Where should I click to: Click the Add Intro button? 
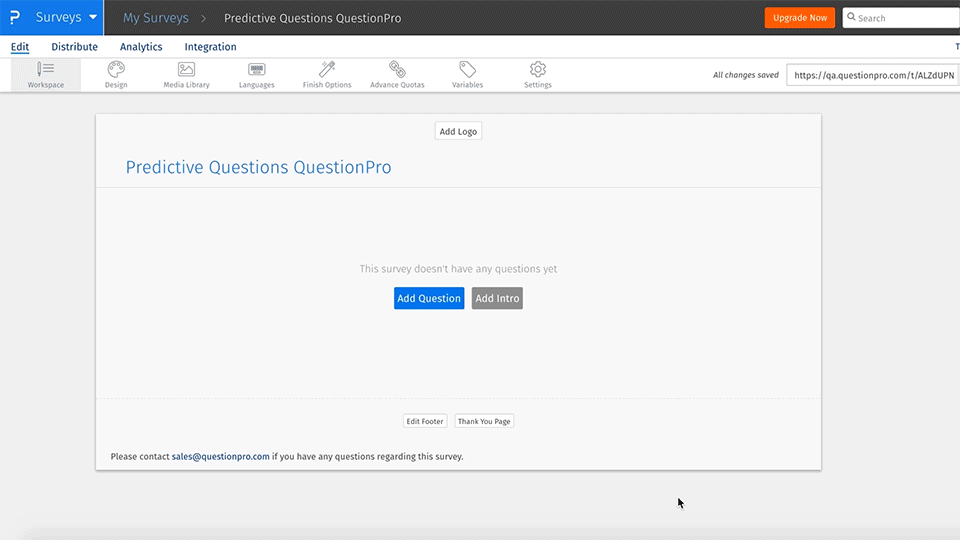pos(497,298)
